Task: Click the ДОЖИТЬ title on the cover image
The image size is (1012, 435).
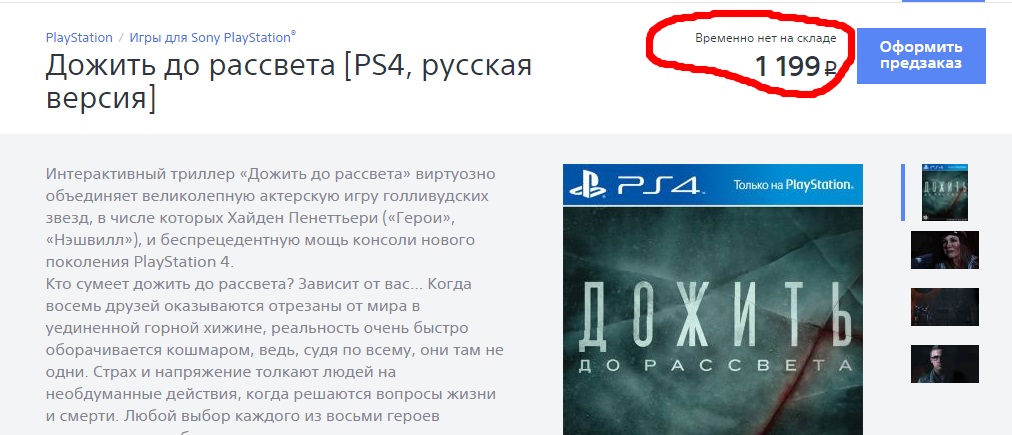Action: (x=714, y=316)
